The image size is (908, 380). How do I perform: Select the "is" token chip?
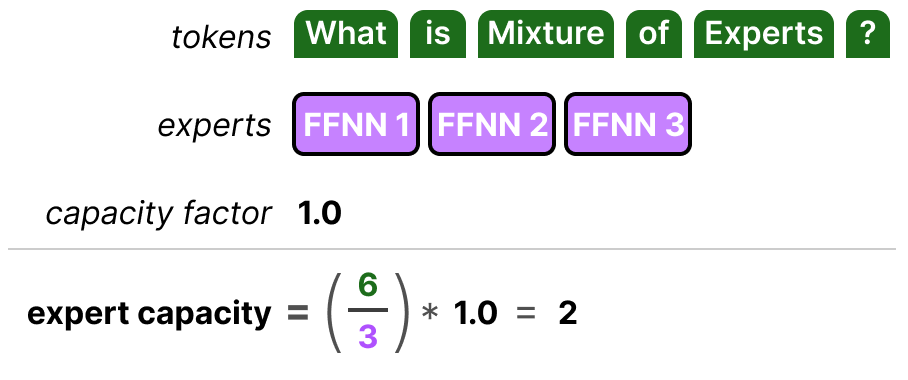coord(438,34)
